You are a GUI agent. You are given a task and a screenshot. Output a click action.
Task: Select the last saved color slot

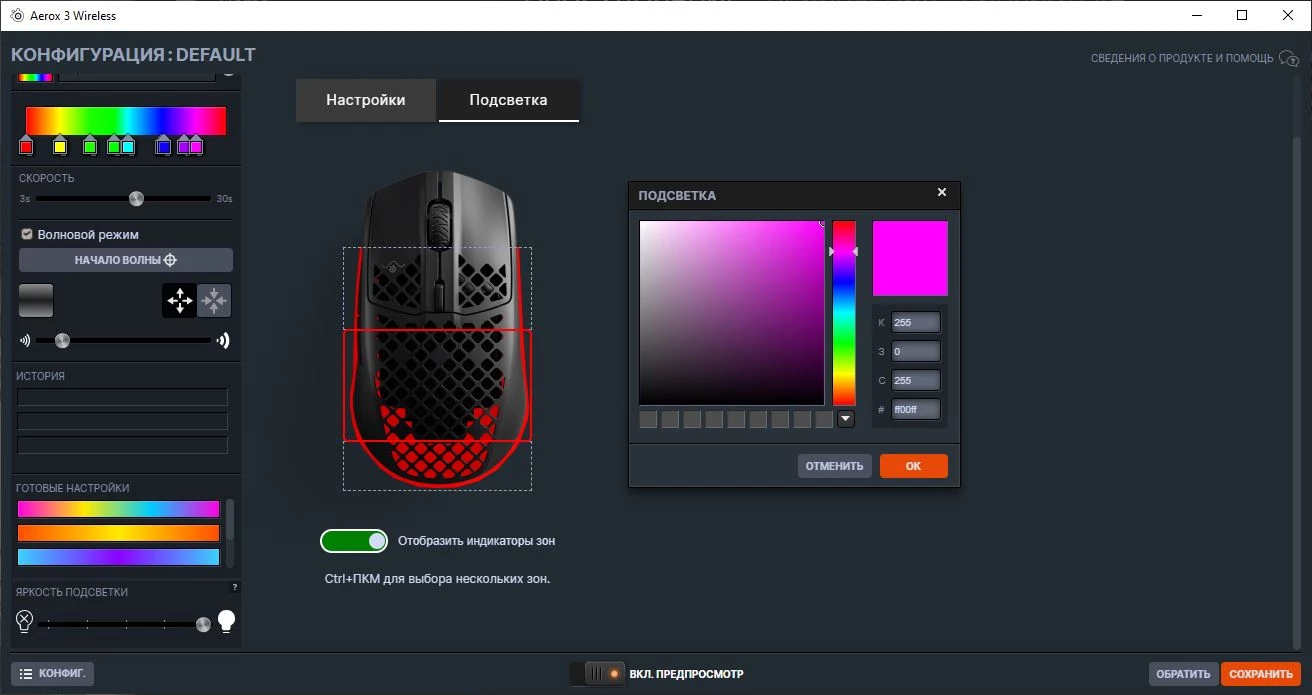coord(824,419)
